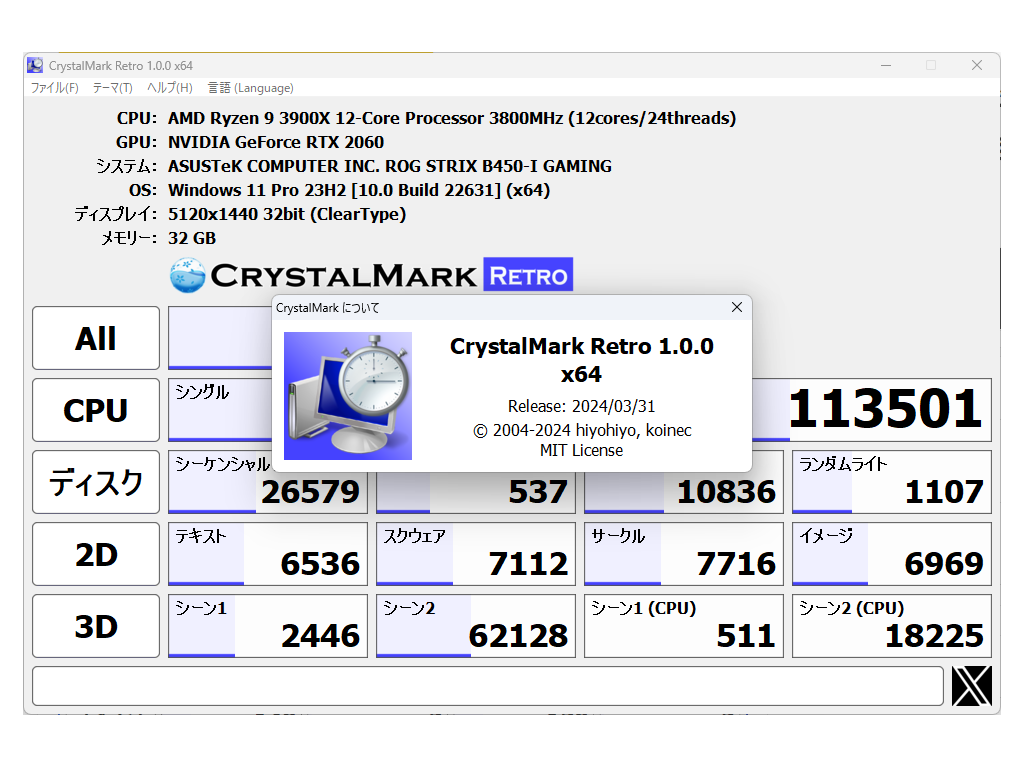Open the 言語 (Language) menu
The height and width of the screenshot is (768, 1024).
[x=250, y=88]
